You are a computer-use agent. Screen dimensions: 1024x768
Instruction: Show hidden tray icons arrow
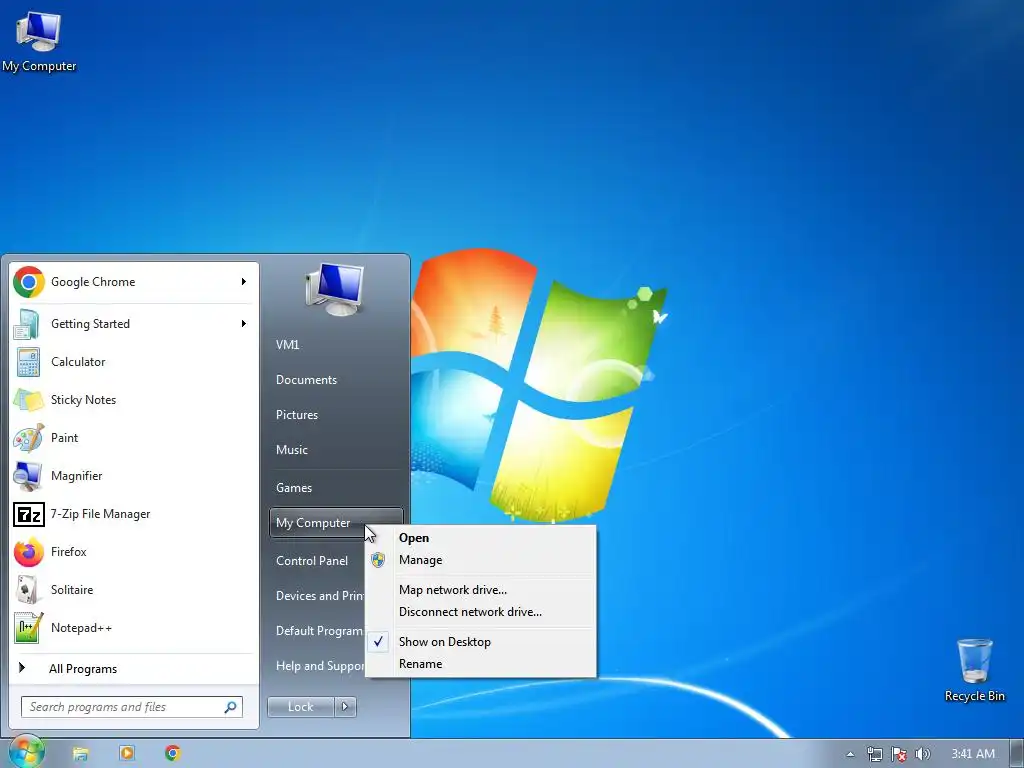point(850,754)
